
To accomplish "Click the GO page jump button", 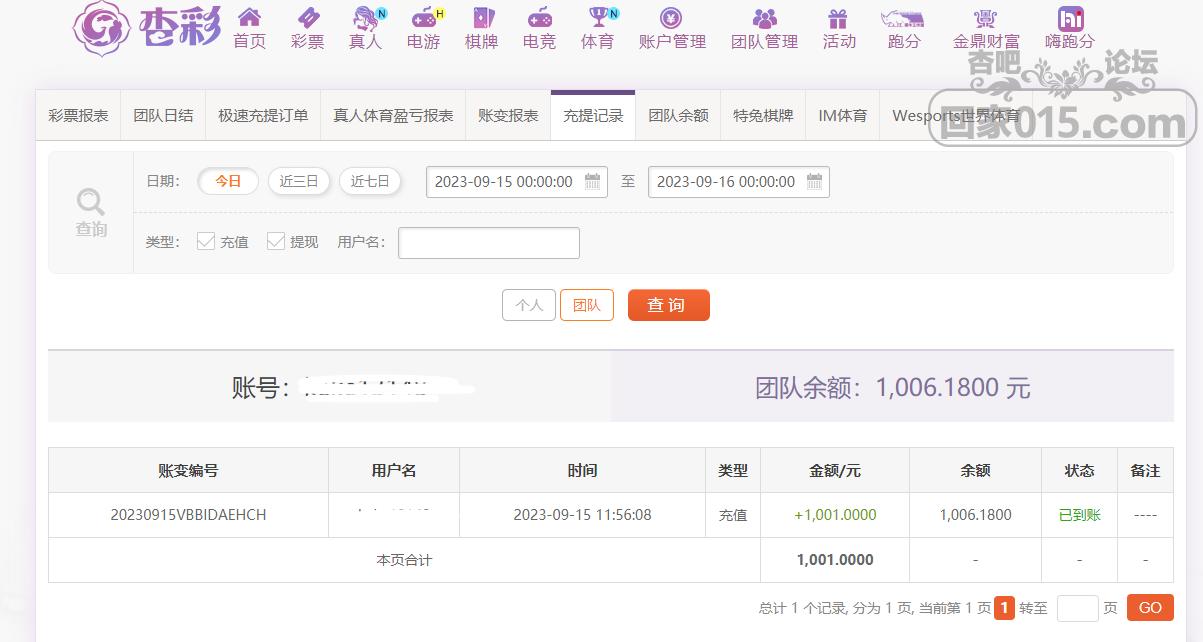I will pos(1150,608).
